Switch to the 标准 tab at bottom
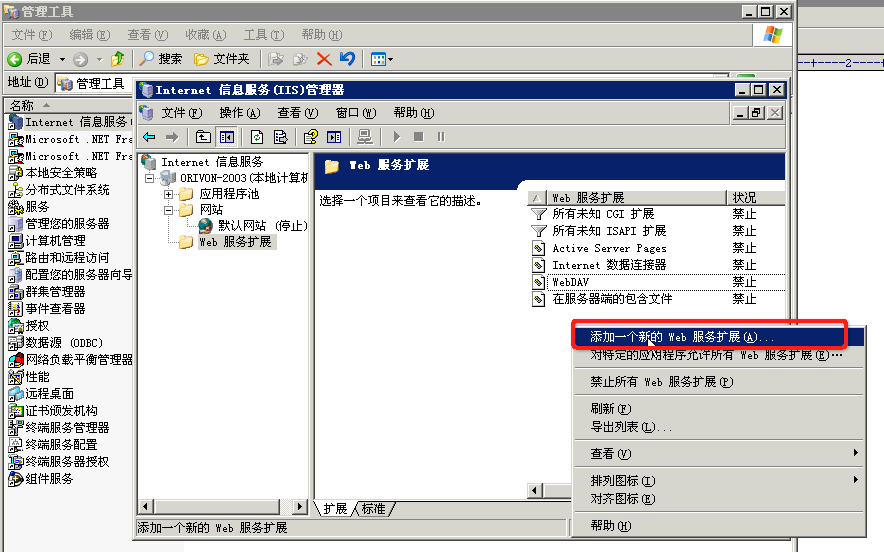The image size is (884, 552). pyautogui.click(x=374, y=509)
